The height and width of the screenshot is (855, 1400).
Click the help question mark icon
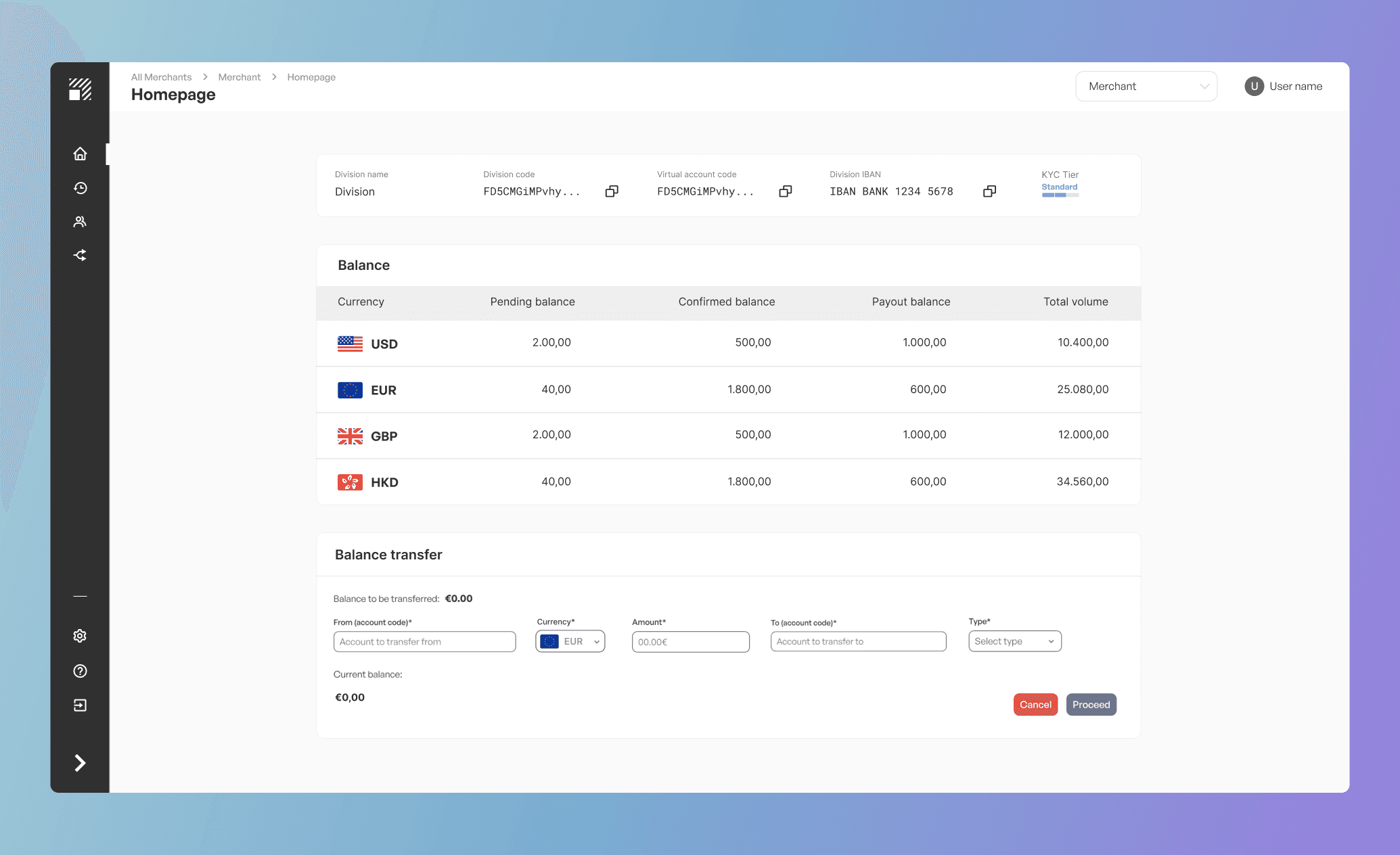click(80, 671)
